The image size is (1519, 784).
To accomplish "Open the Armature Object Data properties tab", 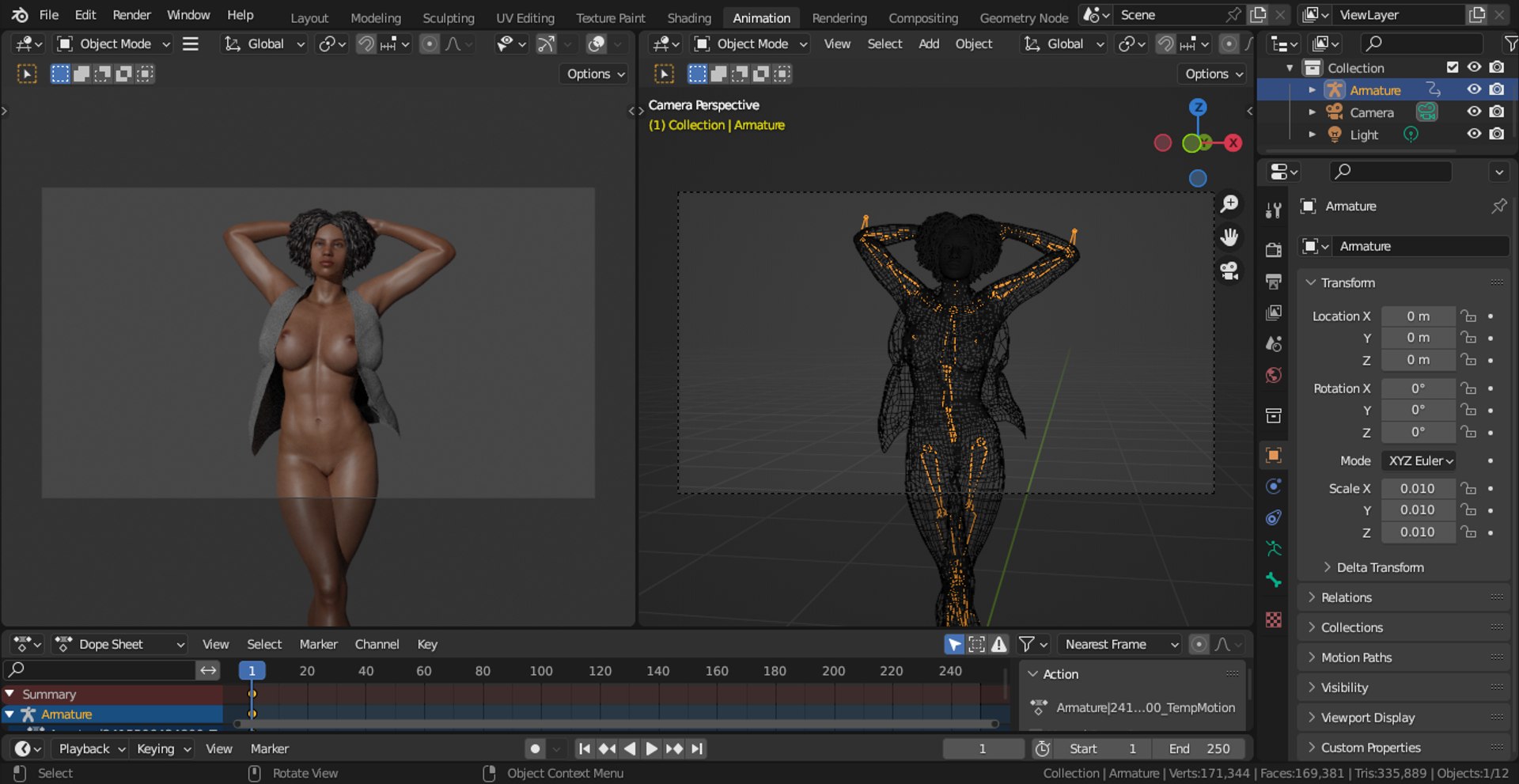I will (x=1274, y=548).
